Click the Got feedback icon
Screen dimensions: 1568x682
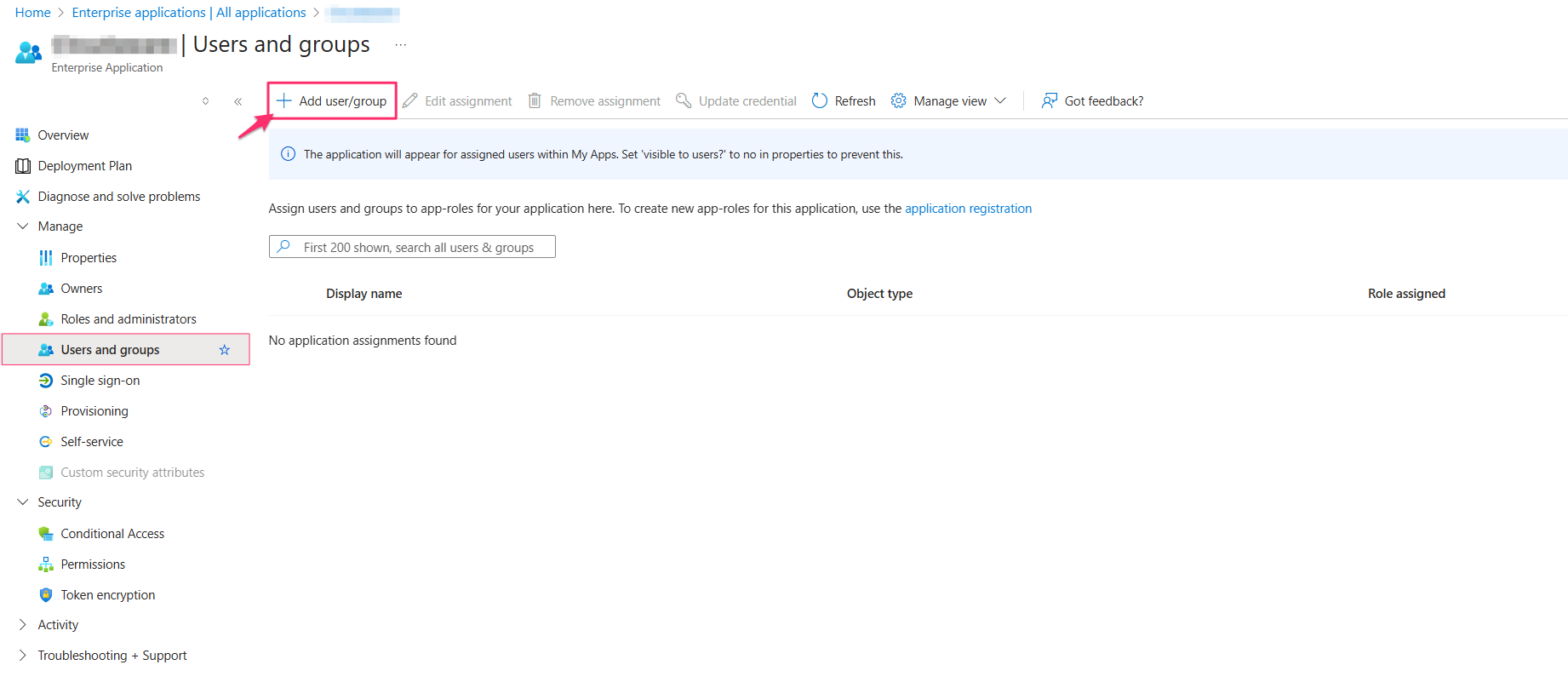coord(1050,101)
